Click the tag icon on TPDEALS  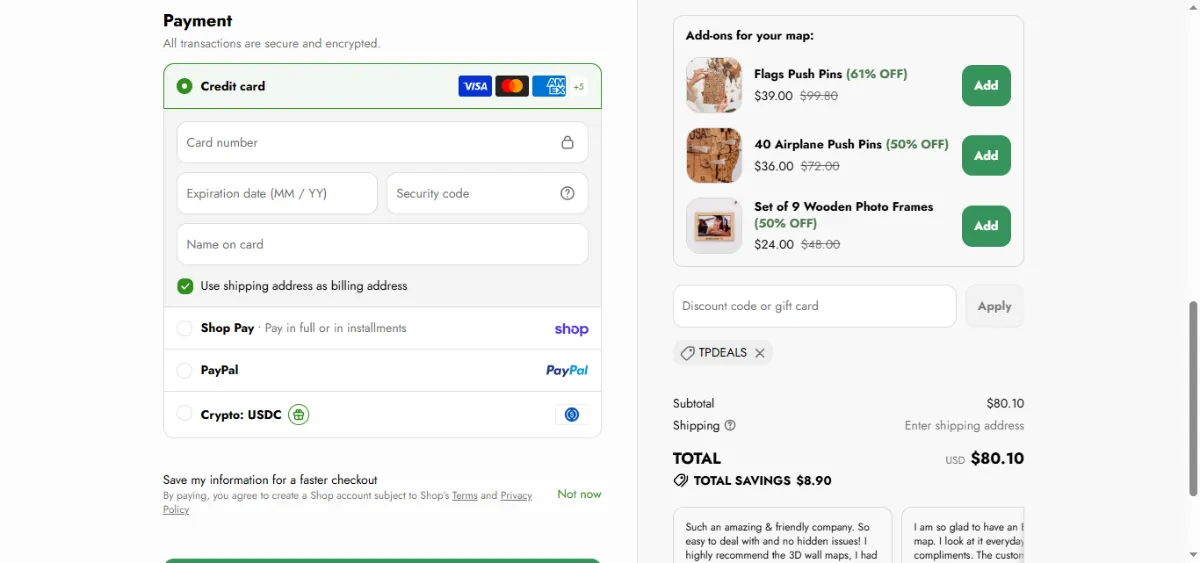pos(687,353)
